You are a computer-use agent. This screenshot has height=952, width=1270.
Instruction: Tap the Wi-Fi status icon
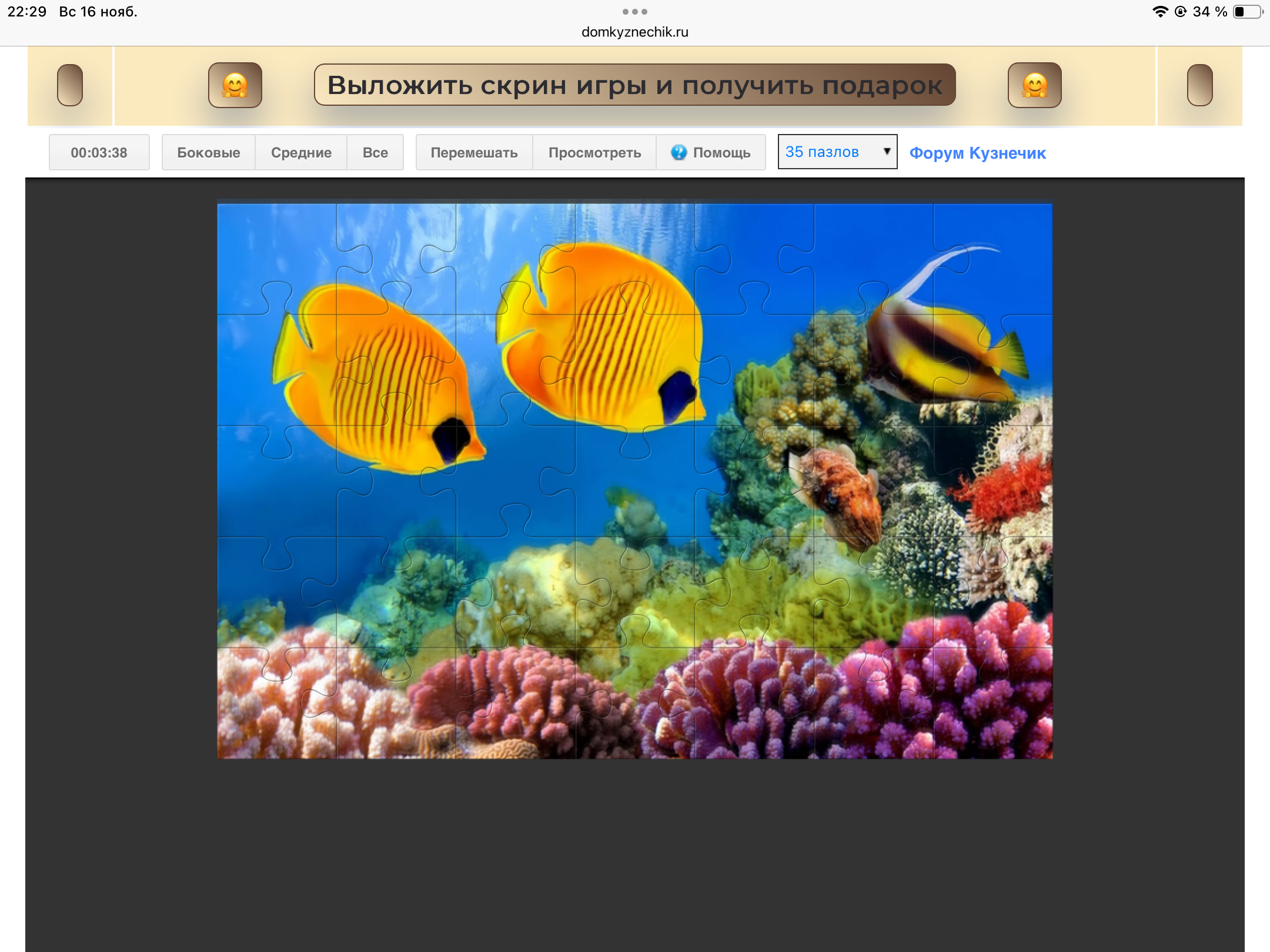1159,12
